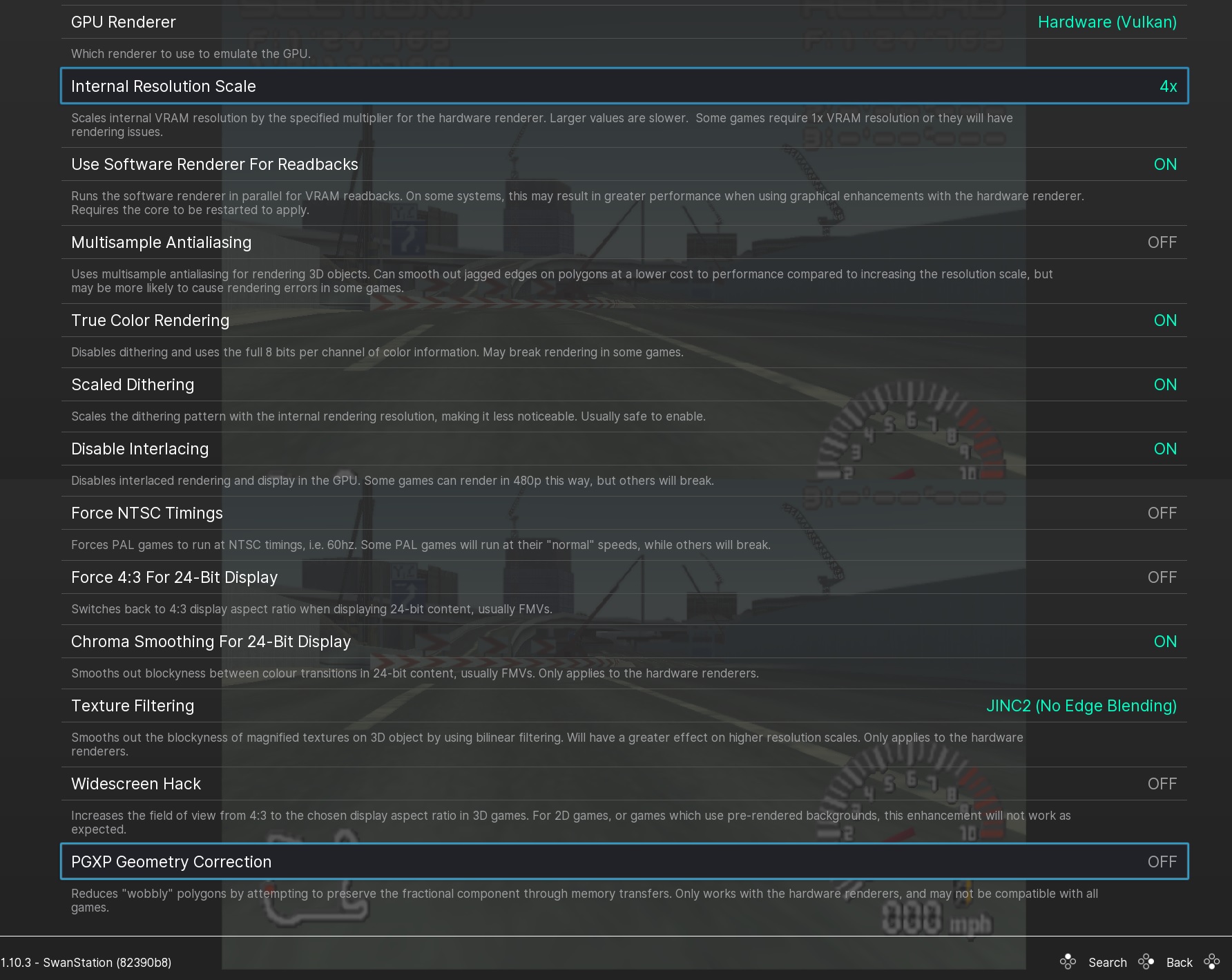Open the Search function in the footer
Image resolution: width=1232 pixels, height=980 pixels.
point(1108,962)
